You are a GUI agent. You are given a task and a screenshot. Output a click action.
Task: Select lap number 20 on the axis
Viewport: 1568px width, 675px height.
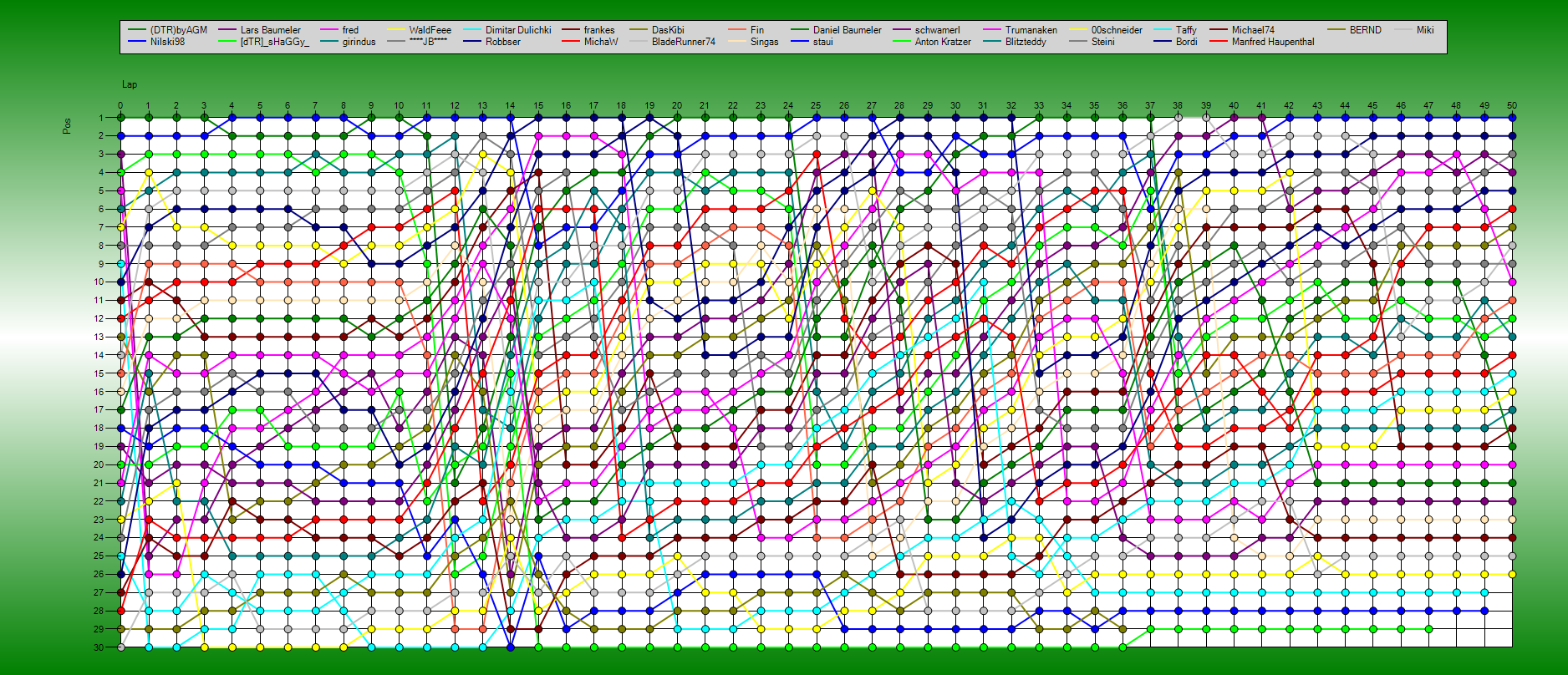click(x=677, y=106)
